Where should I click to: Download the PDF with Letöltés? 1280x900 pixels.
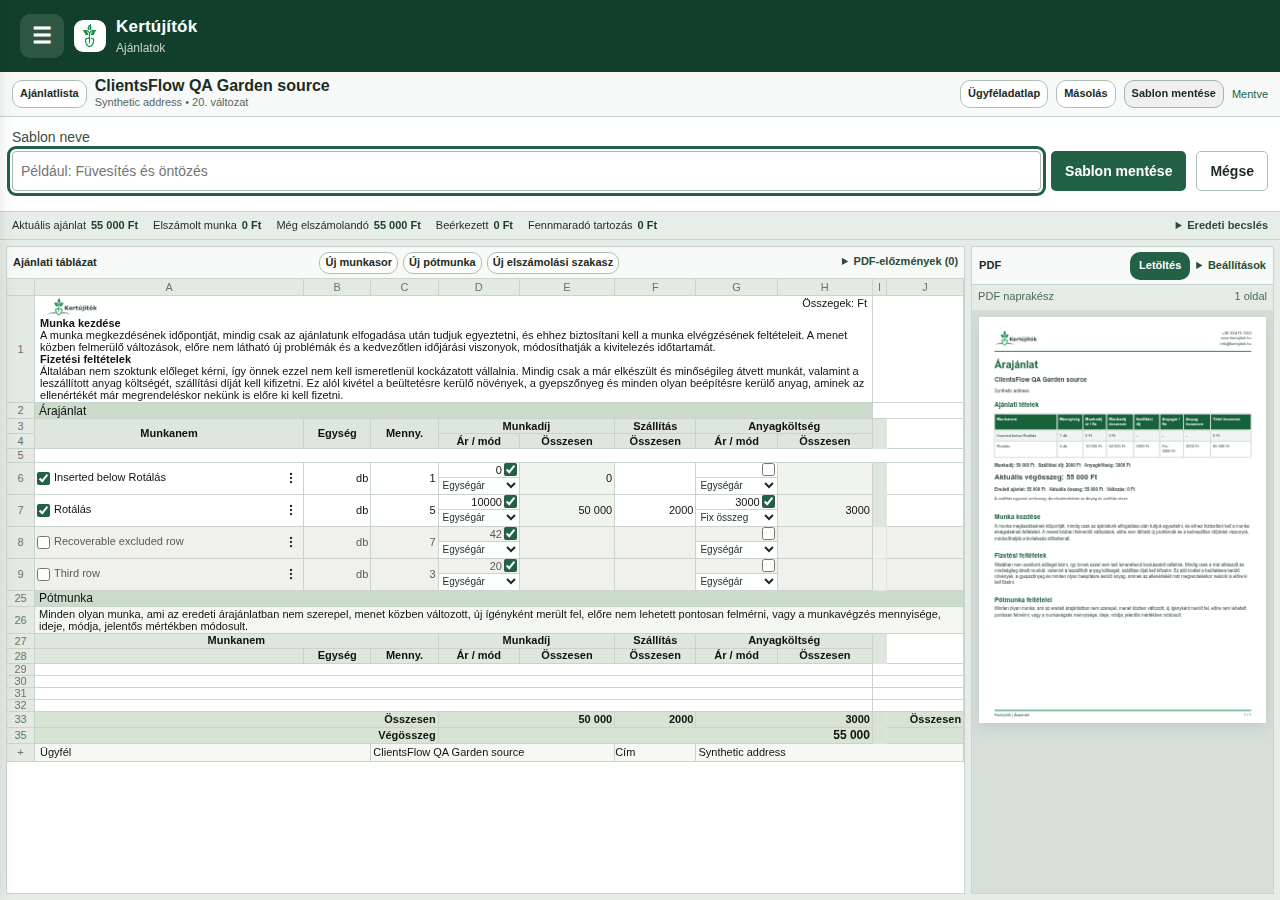click(x=1160, y=266)
